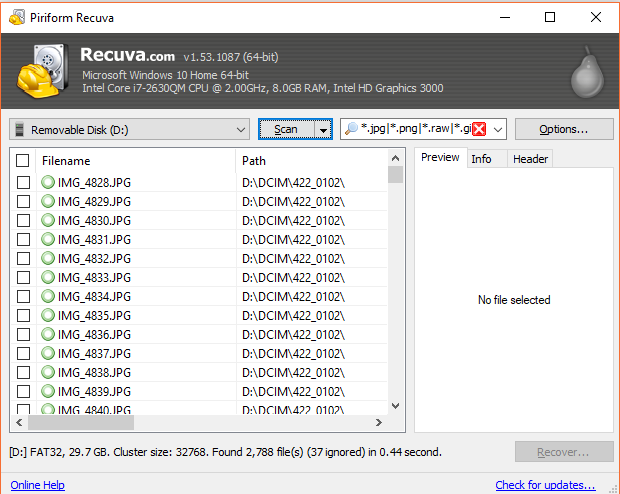
Task: Check the box for IMG_4828.JPG
Action: point(23,182)
